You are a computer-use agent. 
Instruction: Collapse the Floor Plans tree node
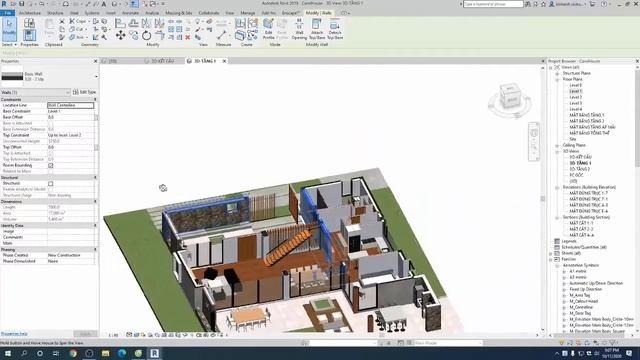pos(557,80)
